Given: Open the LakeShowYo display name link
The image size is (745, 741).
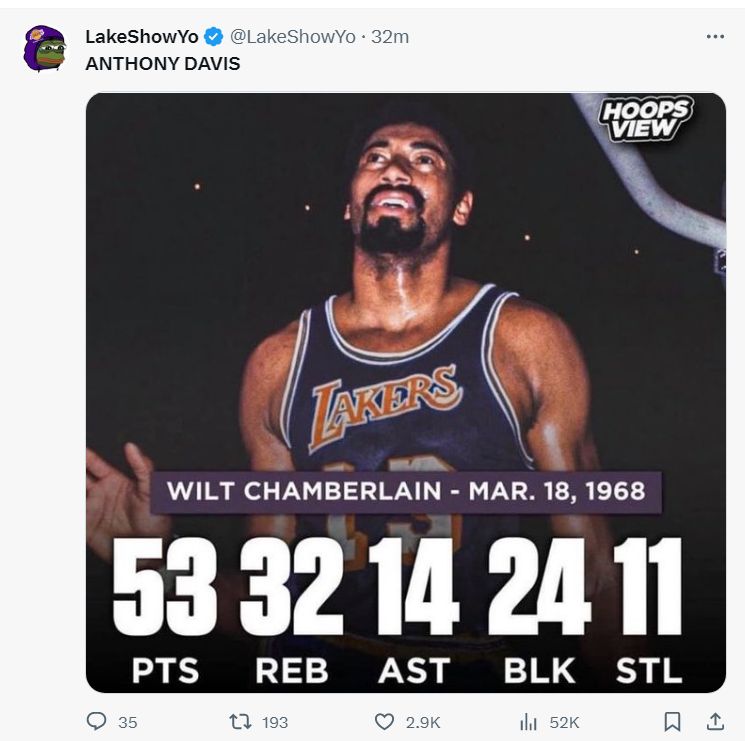Looking at the screenshot, I should tap(141, 37).
